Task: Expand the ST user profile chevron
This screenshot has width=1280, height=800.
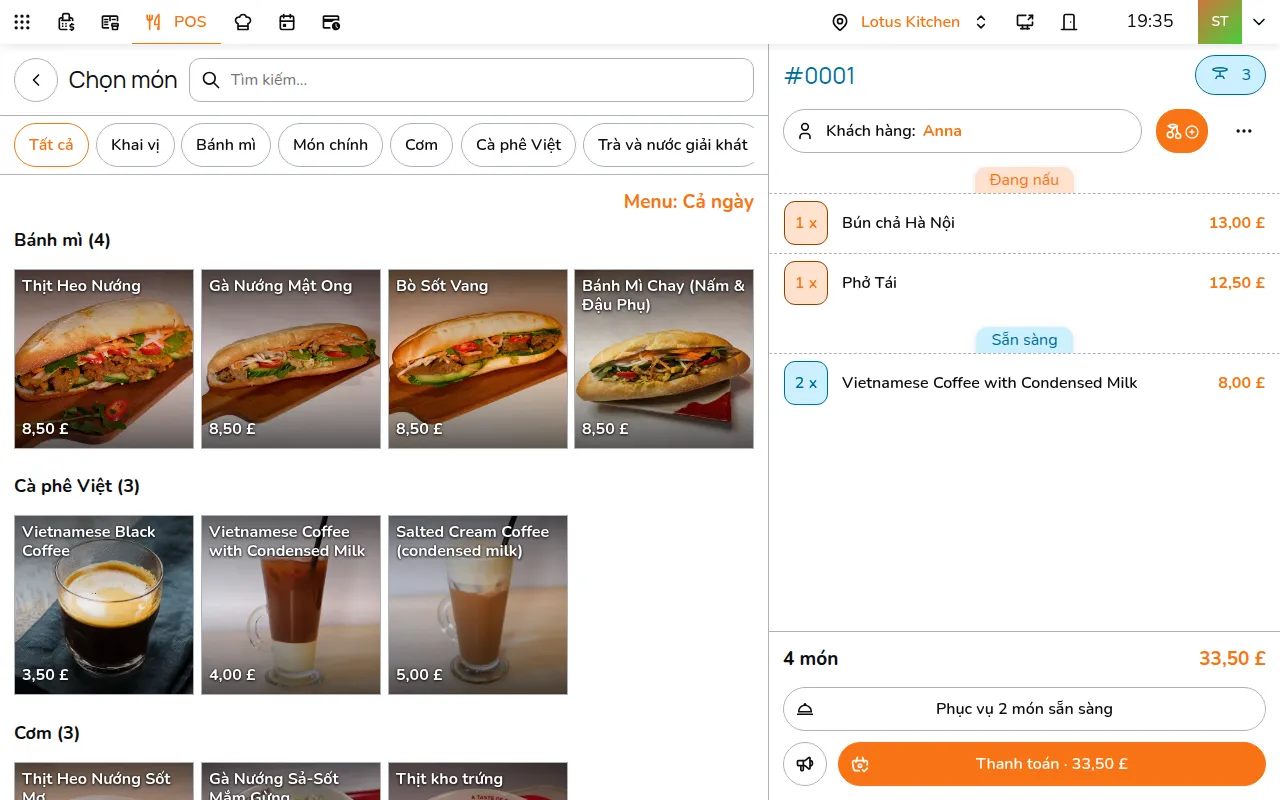Action: point(1259,22)
